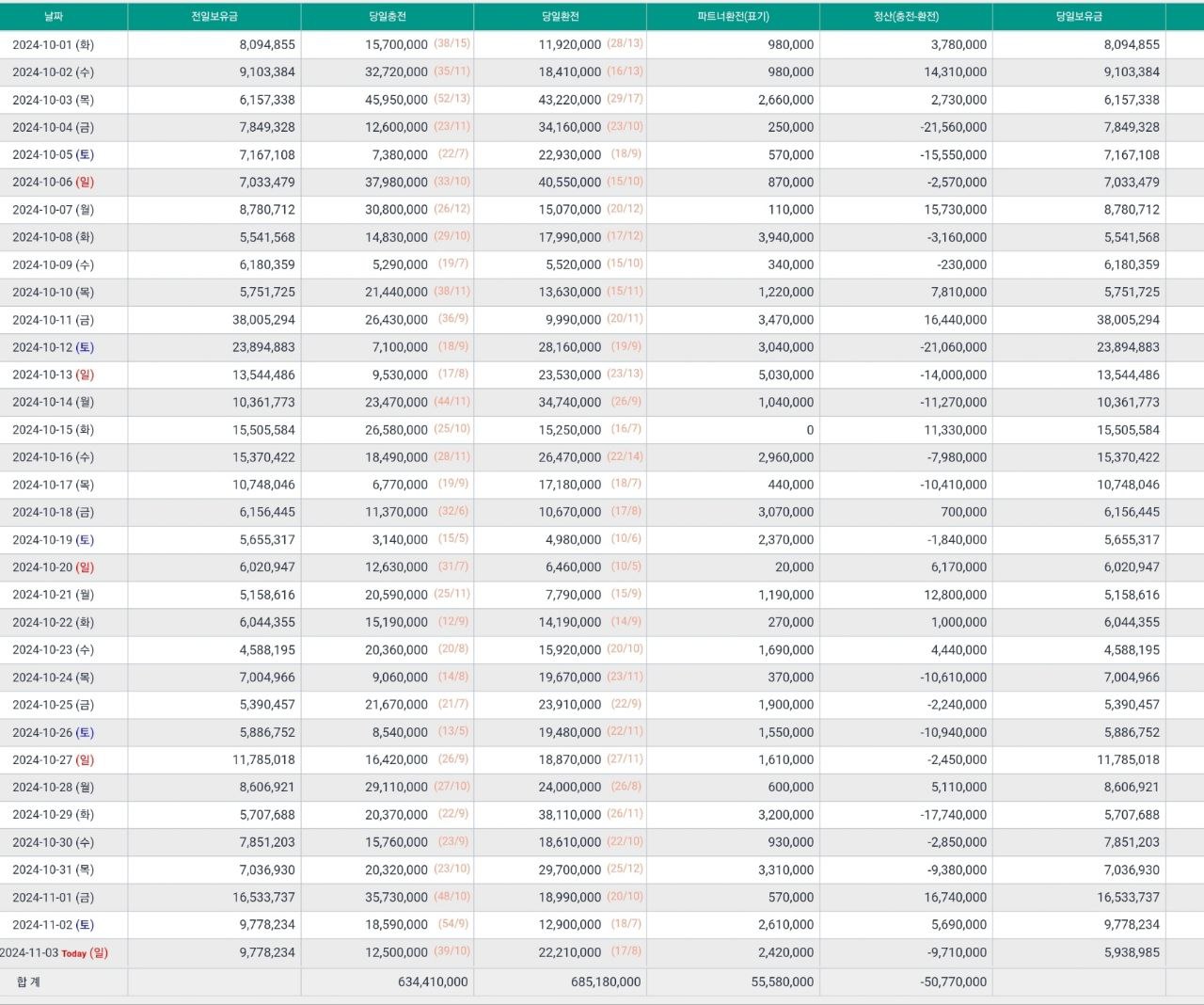
Task: Click the 합계 label in totals row
Action: tap(28, 981)
